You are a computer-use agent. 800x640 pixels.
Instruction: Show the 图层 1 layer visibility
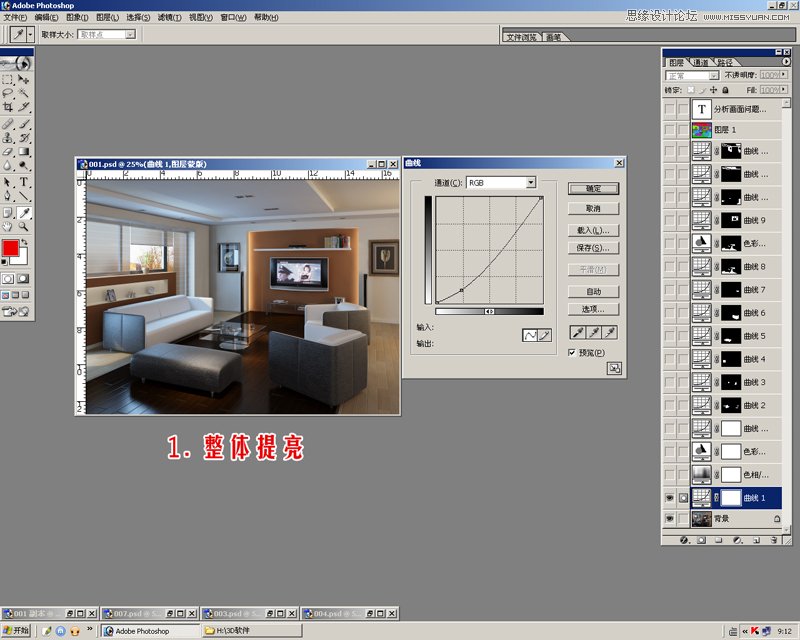669,130
